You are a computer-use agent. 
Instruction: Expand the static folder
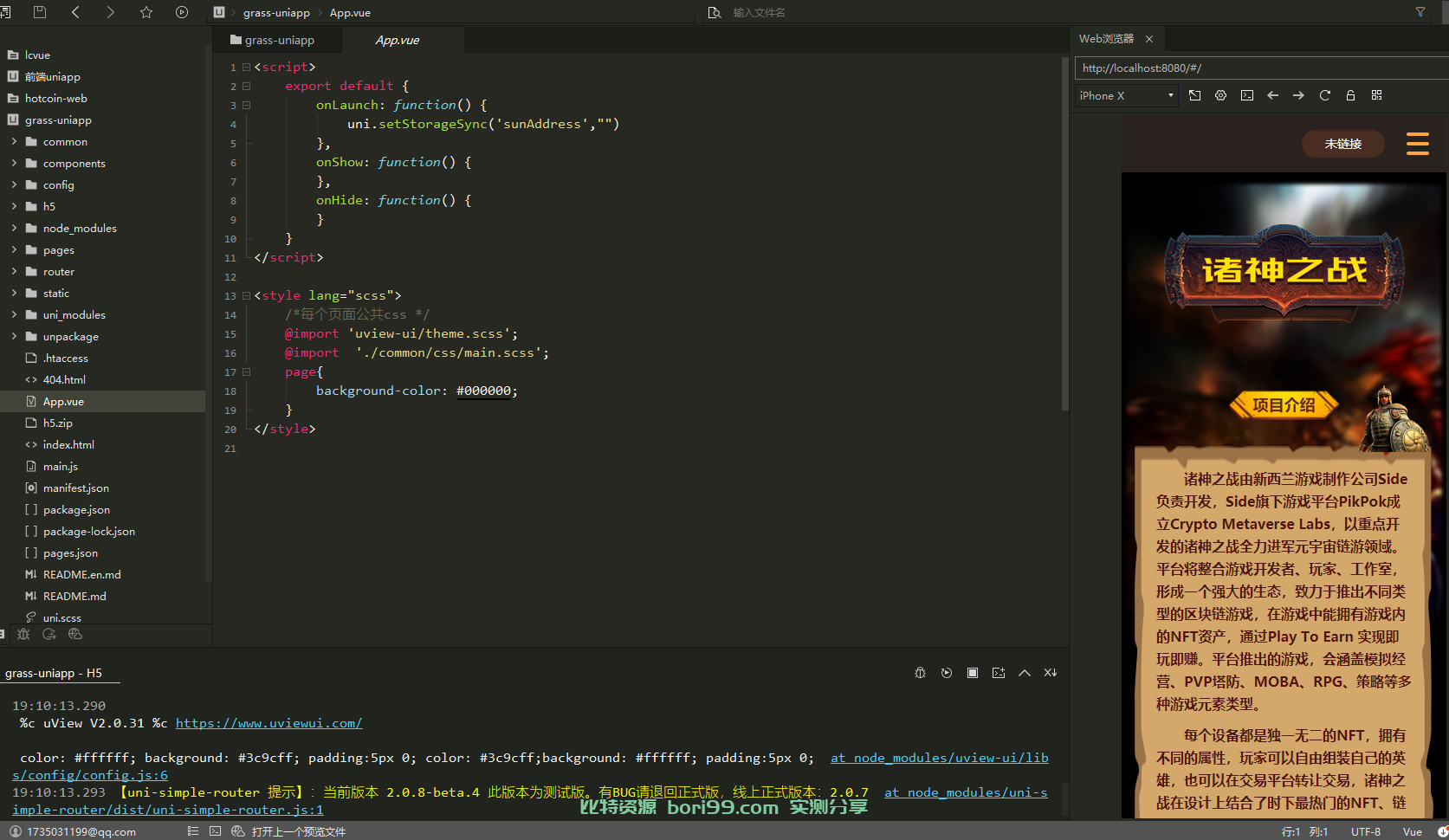14,293
